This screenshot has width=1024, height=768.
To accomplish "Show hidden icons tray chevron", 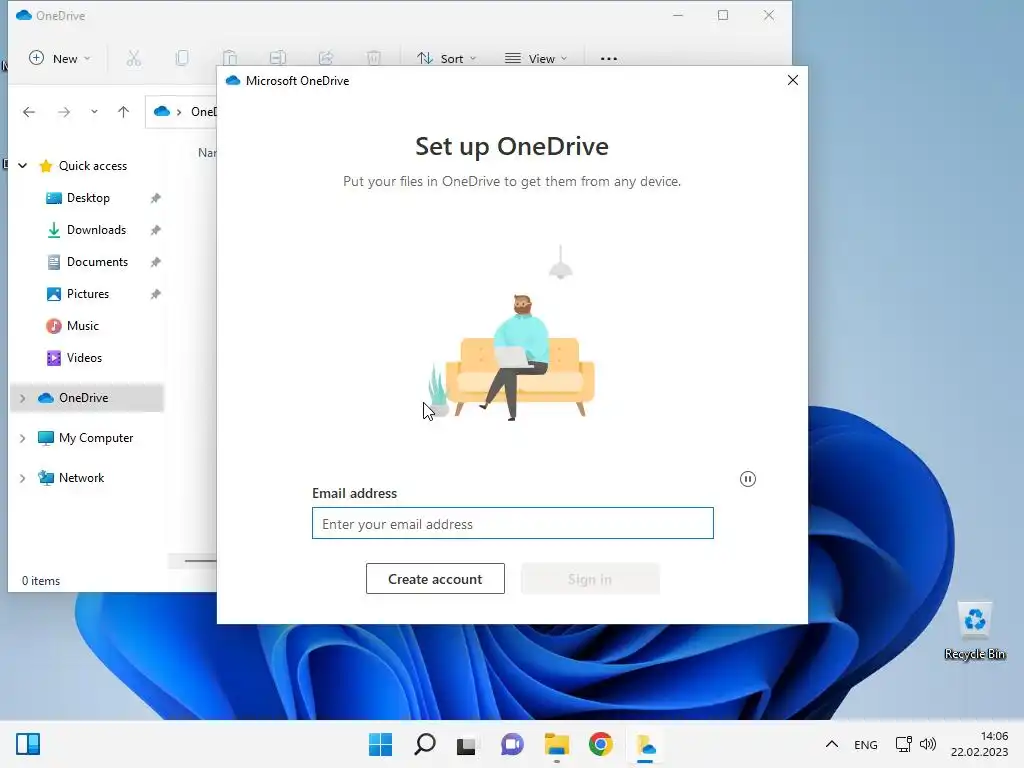I will pyautogui.click(x=831, y=744).
